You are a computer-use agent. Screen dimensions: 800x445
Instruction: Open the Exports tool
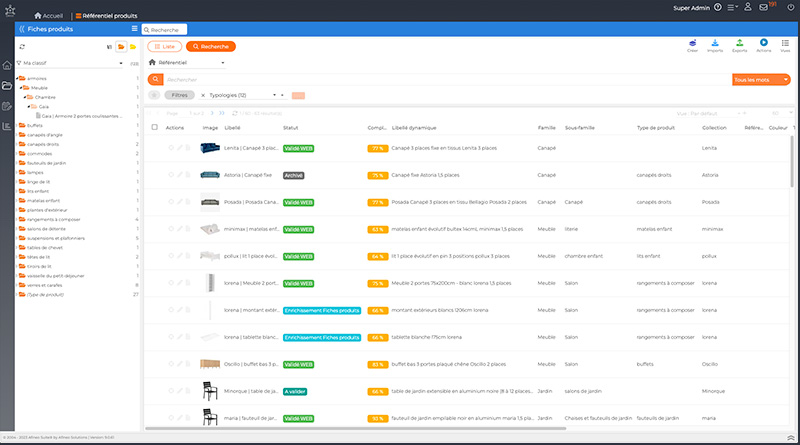pos(740,44)
